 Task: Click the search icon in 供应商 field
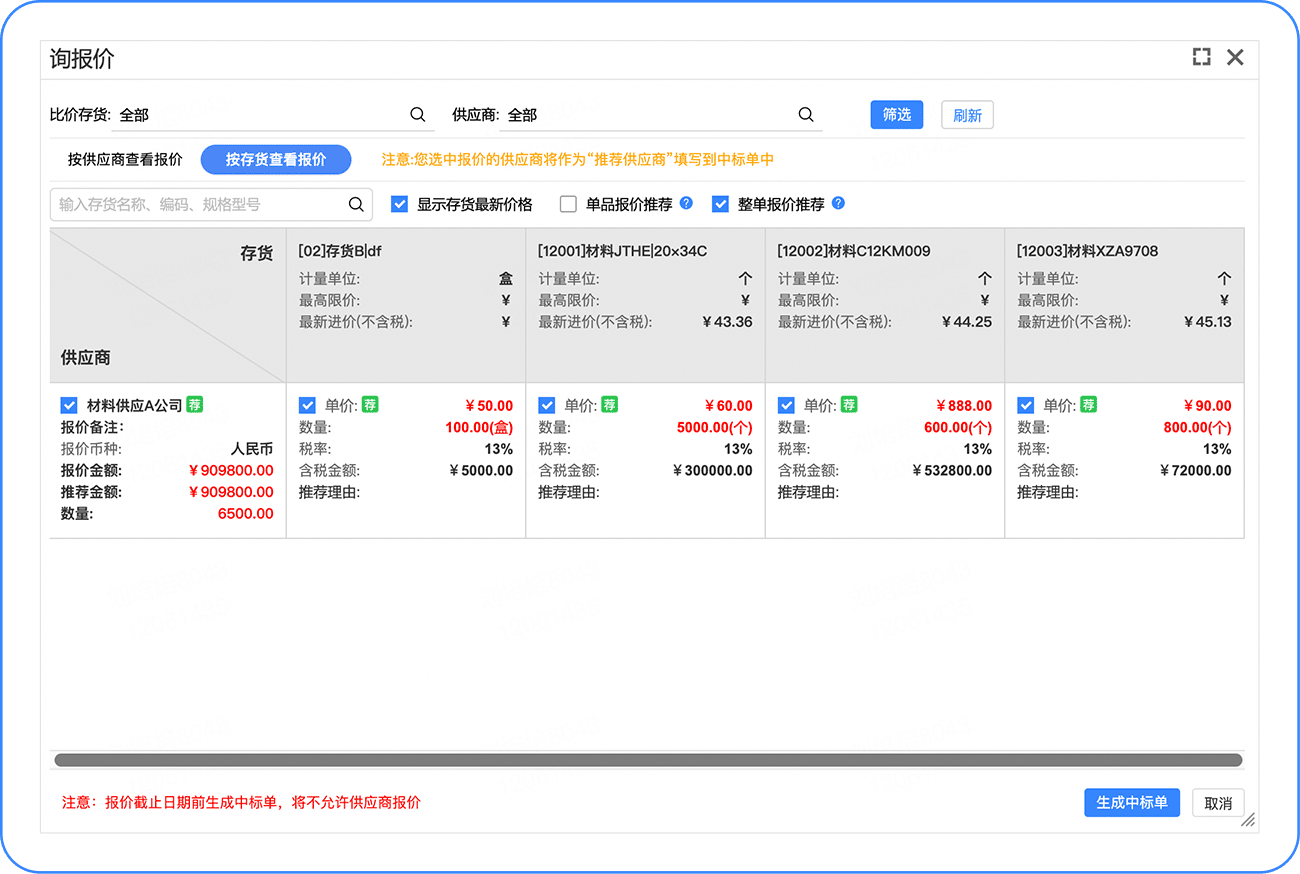tap(806, 115)
